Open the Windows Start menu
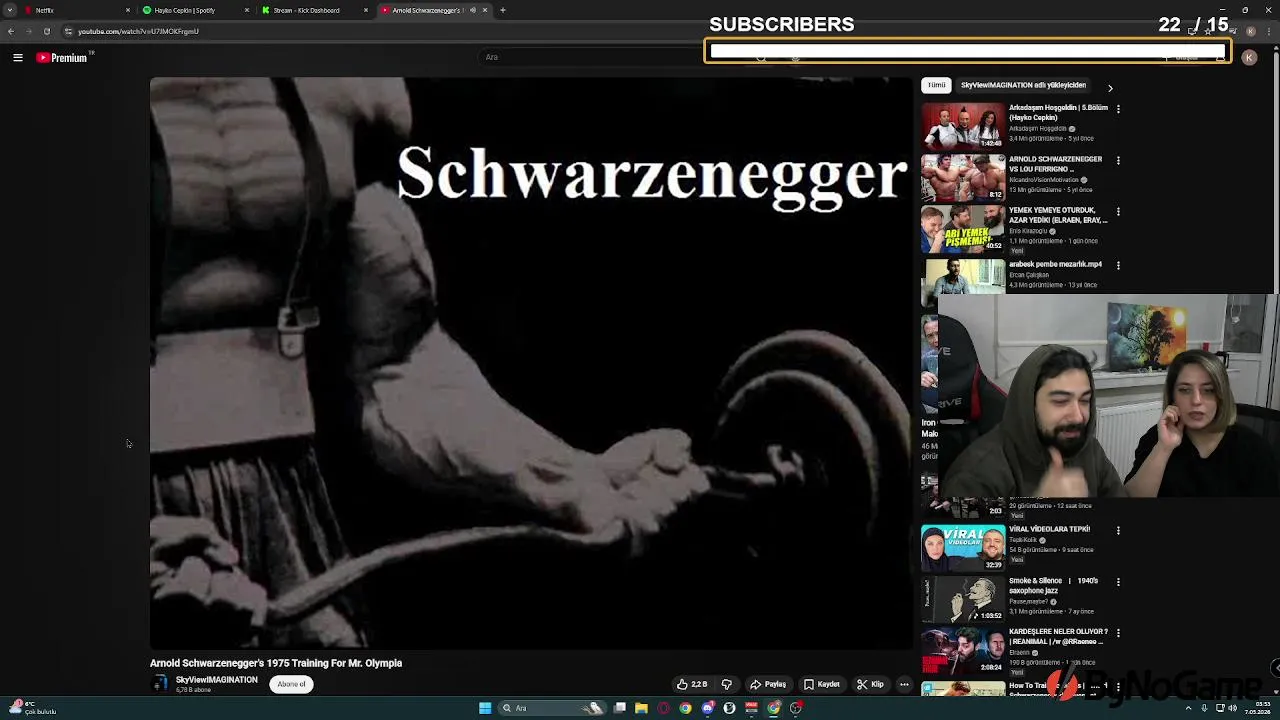 [x=485, y=708]
